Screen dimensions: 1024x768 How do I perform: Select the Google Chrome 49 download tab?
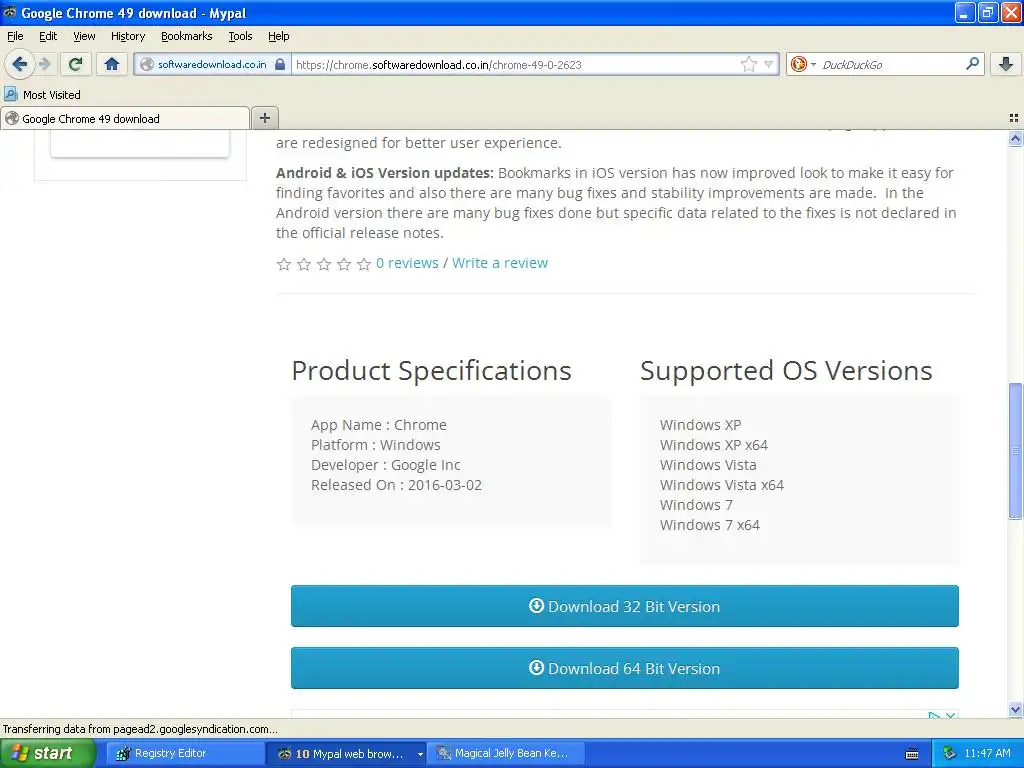(125, 118)
